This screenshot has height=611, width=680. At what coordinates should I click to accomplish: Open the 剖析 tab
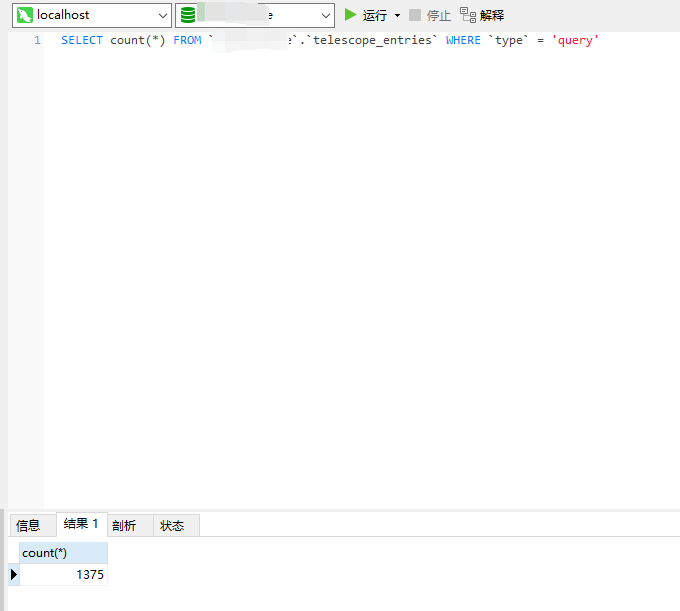(124, 525)
